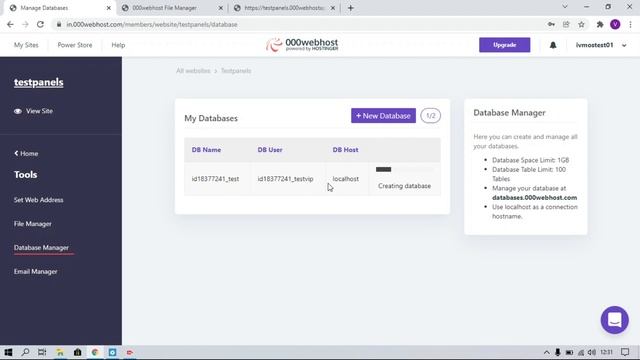
Task: Open the volume speaker tray icon
Action: tap(592, 352)
